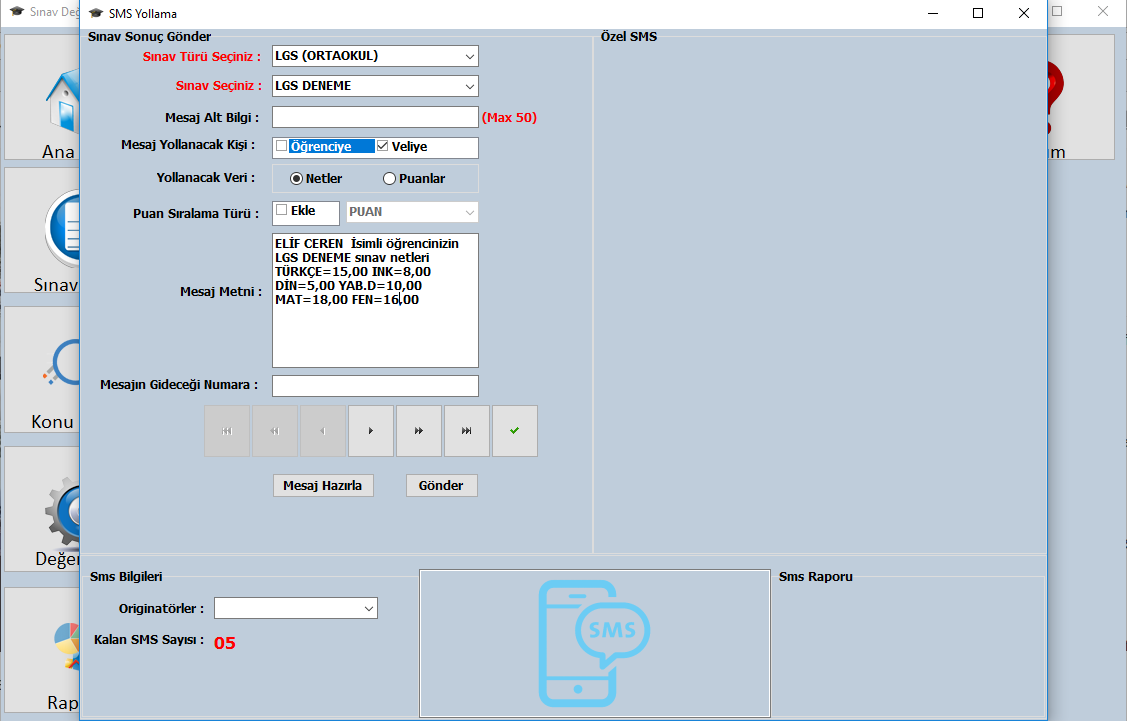The width and height of the screenshot is (1127, 721).
Task: Select the Puanlar radio option
Action: 390,178
